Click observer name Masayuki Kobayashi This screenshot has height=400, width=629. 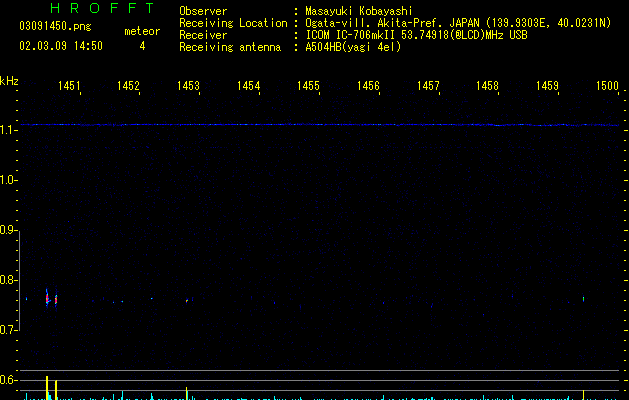(x=359, y=11)
